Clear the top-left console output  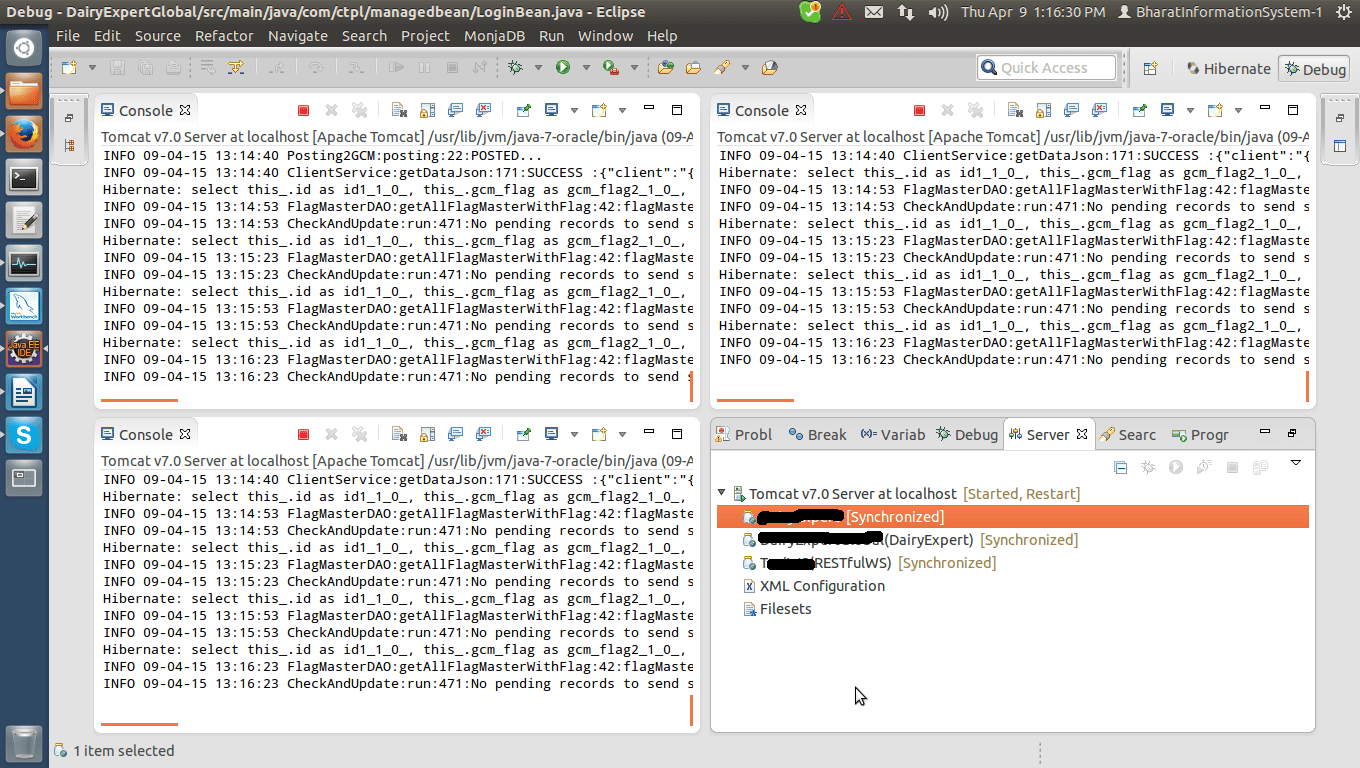[x=400, y=110]
